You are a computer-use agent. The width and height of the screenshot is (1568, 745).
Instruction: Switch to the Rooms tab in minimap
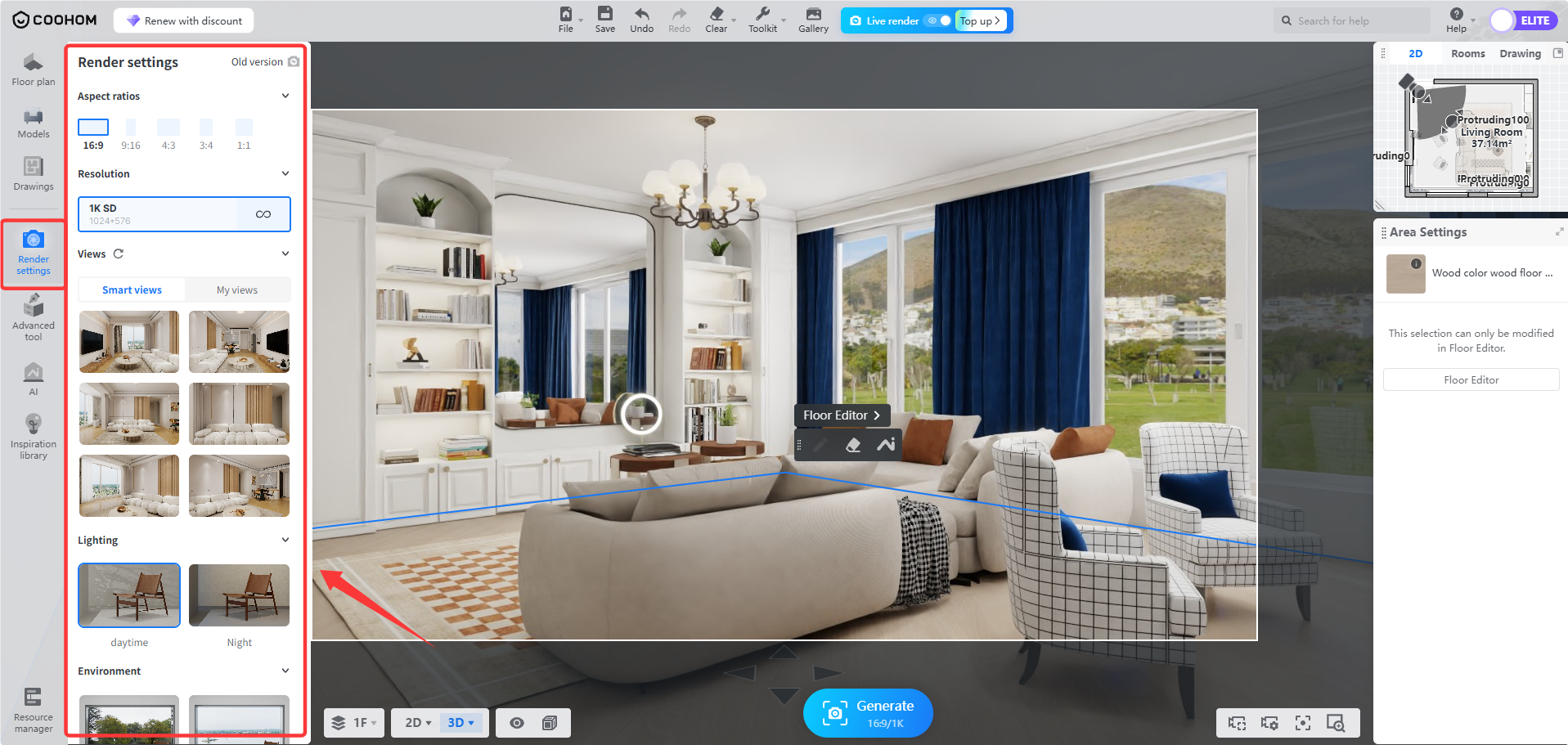(x=1468, y=54)
